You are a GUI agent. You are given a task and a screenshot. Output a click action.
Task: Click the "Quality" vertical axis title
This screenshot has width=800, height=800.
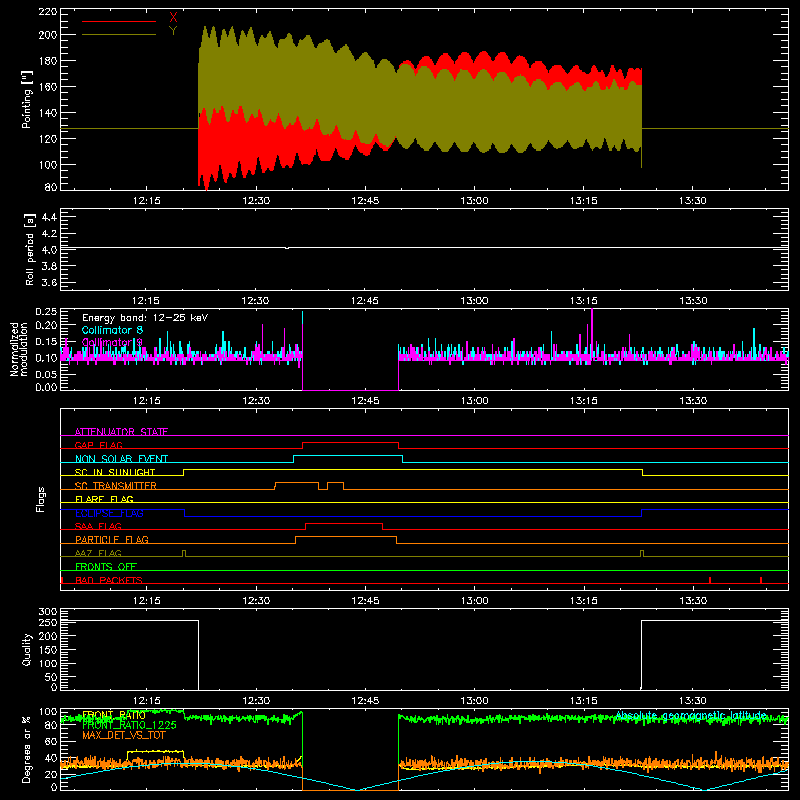[x=27, y=649]
